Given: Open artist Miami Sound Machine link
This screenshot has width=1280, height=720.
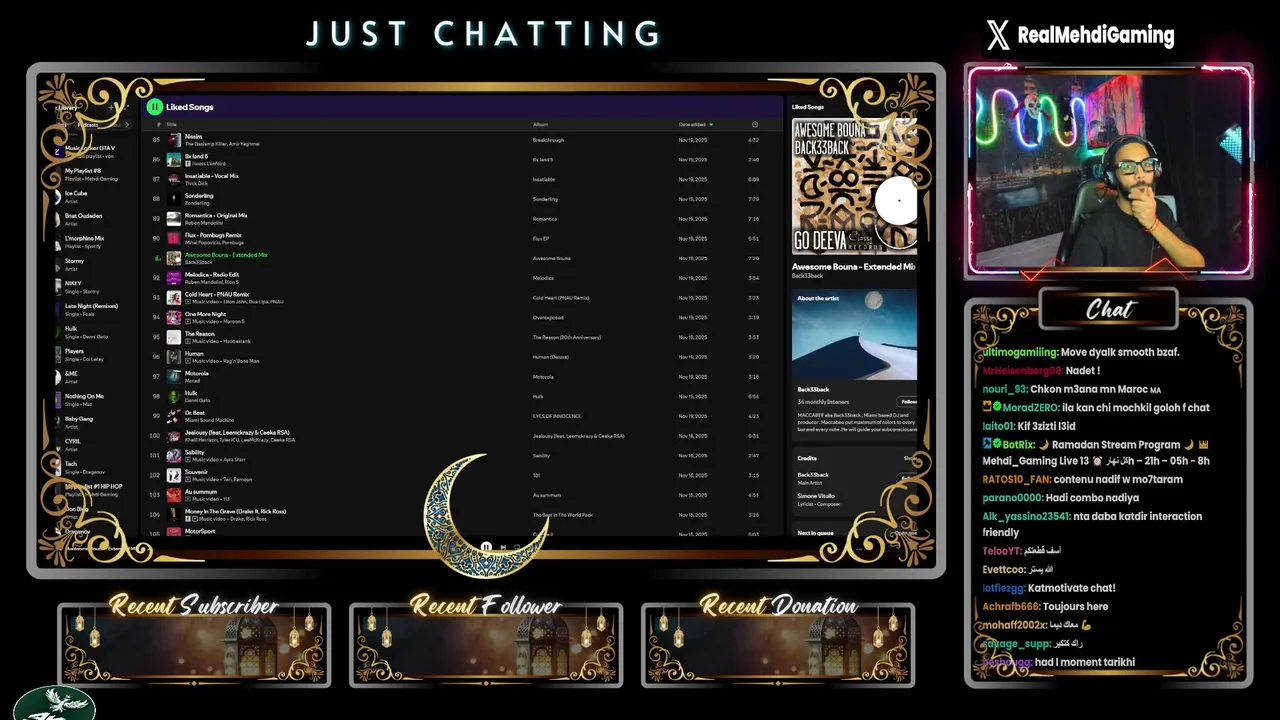Looking at the screenshot, I should pos(210,420).
